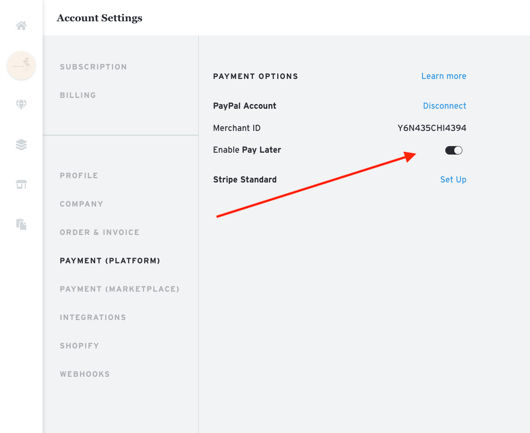
Task: Open the round profile logo avatar
Action: (x=21, y=66)
